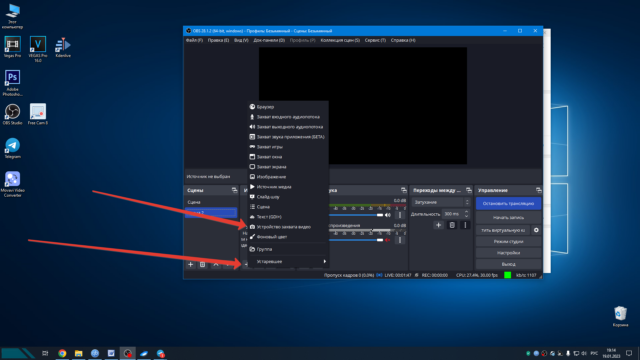The image size is (640, 360).
Task: Open transition properties three-dots button
Action: tap(465, 225)
